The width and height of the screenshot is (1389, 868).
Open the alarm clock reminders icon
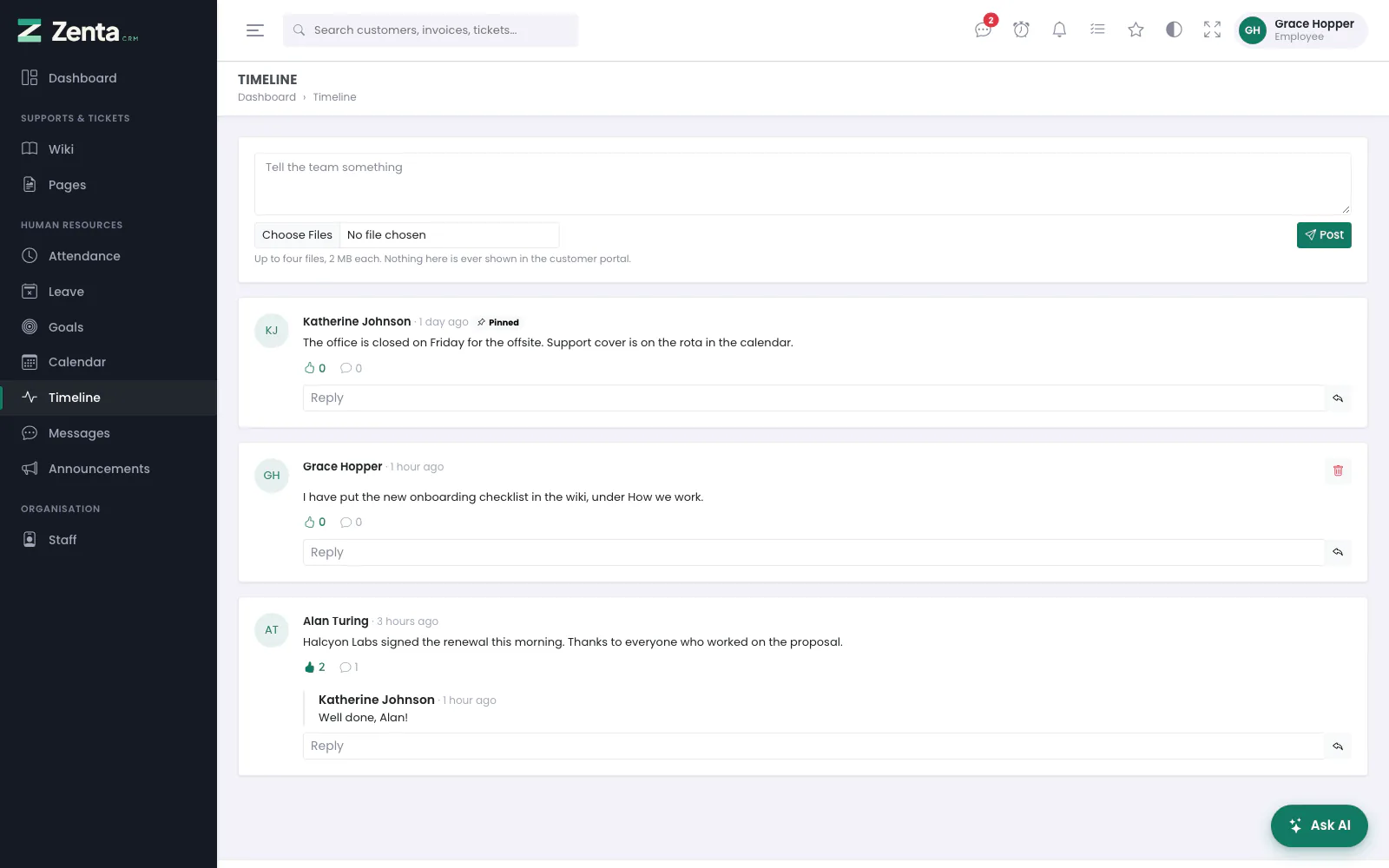point(1022,30)
